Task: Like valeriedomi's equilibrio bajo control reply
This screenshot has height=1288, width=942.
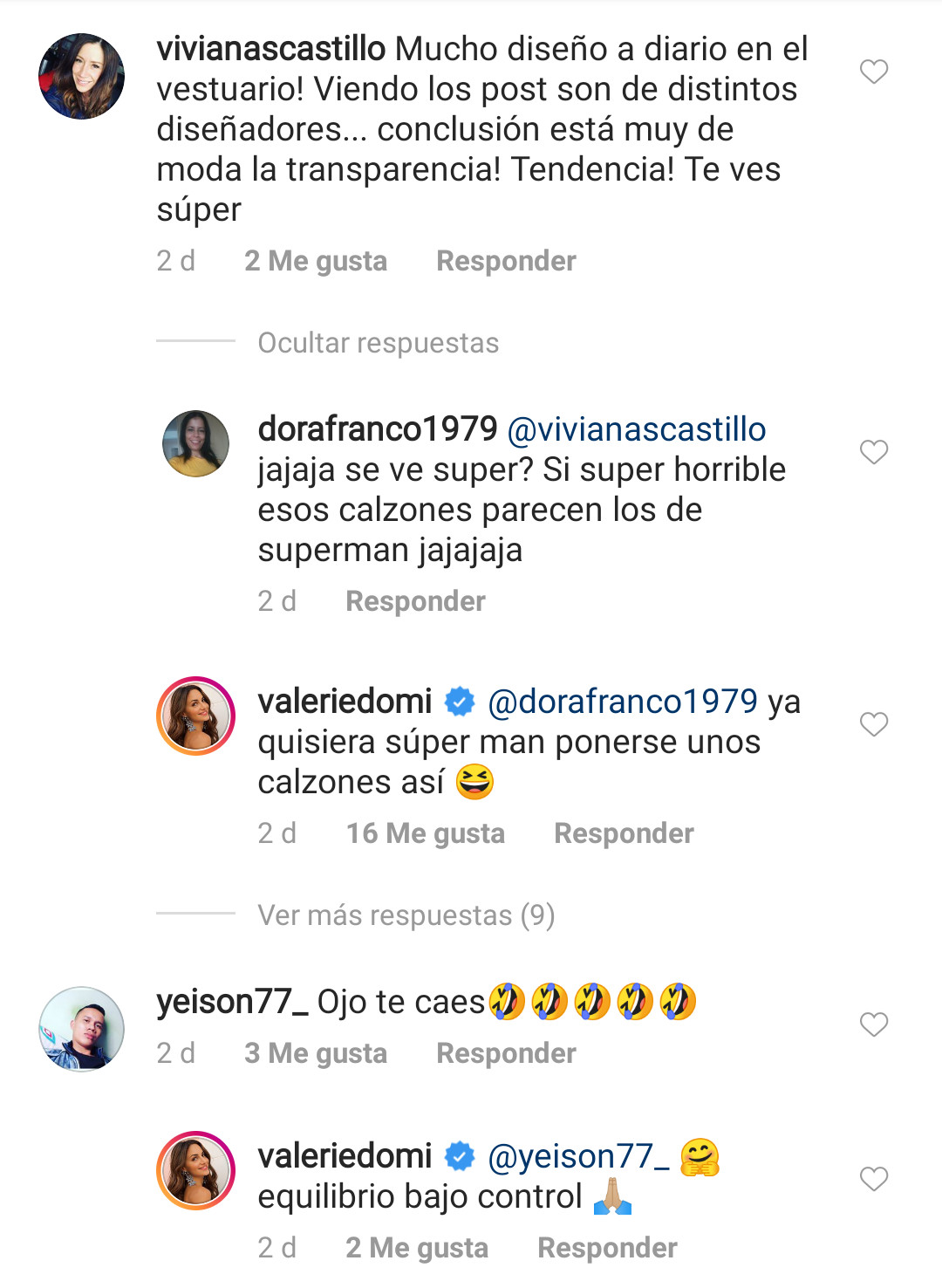Action: pyautogui.click(x=873, y=1180)
